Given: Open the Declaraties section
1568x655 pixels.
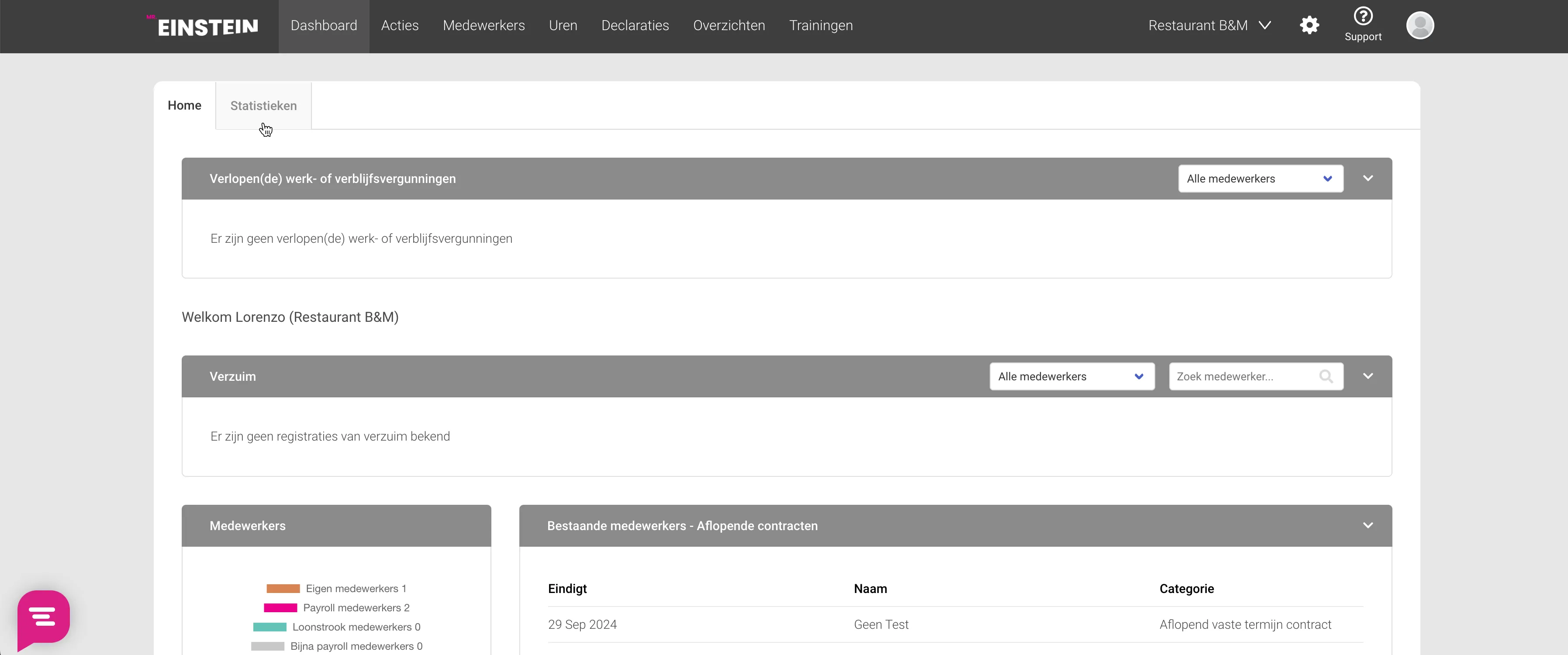Looking at the screenshot, I should click(x=635, y=25).
